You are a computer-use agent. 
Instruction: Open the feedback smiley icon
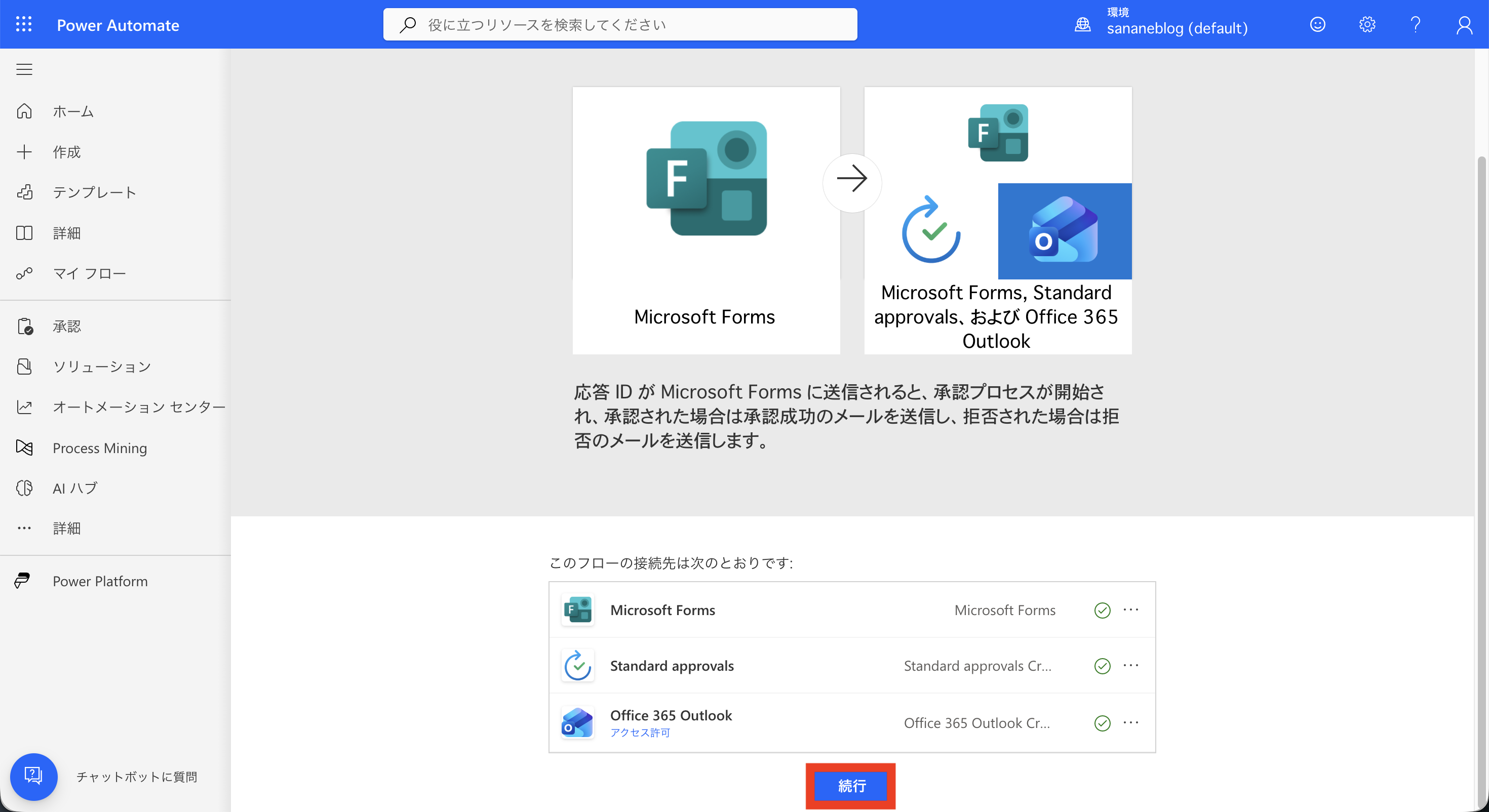1317,24
